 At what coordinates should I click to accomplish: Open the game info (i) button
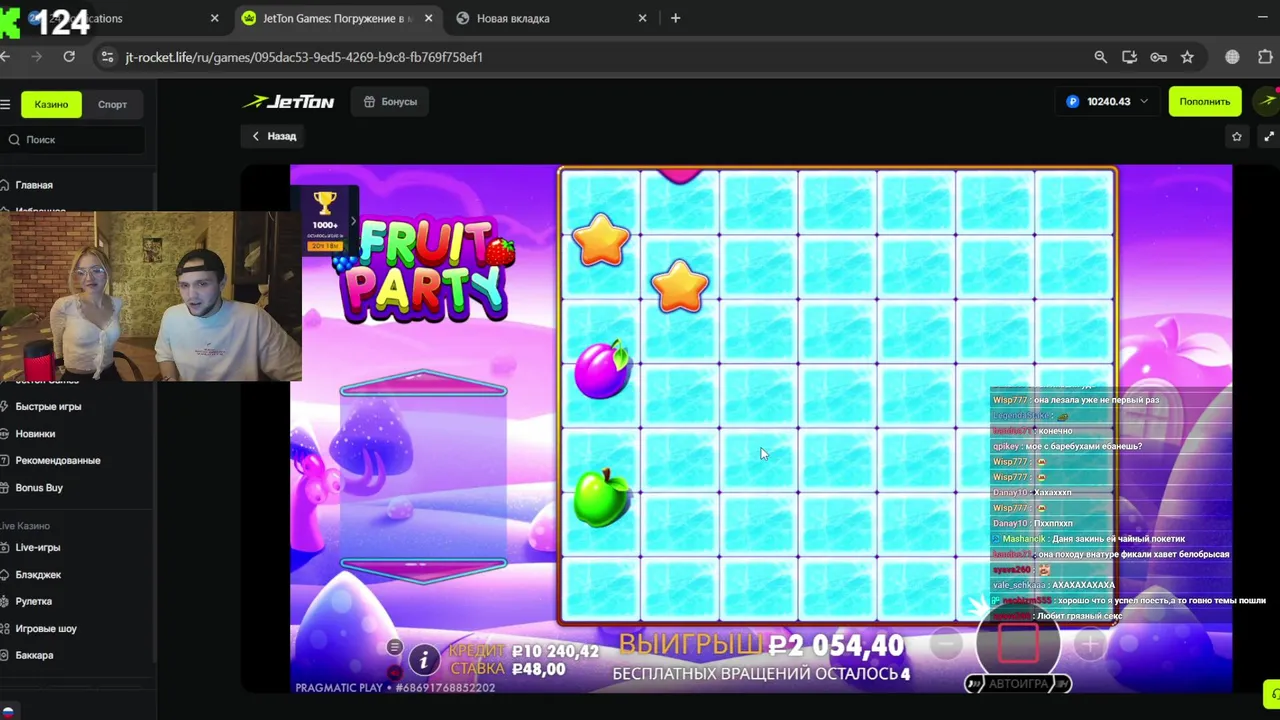pos(424,659)
